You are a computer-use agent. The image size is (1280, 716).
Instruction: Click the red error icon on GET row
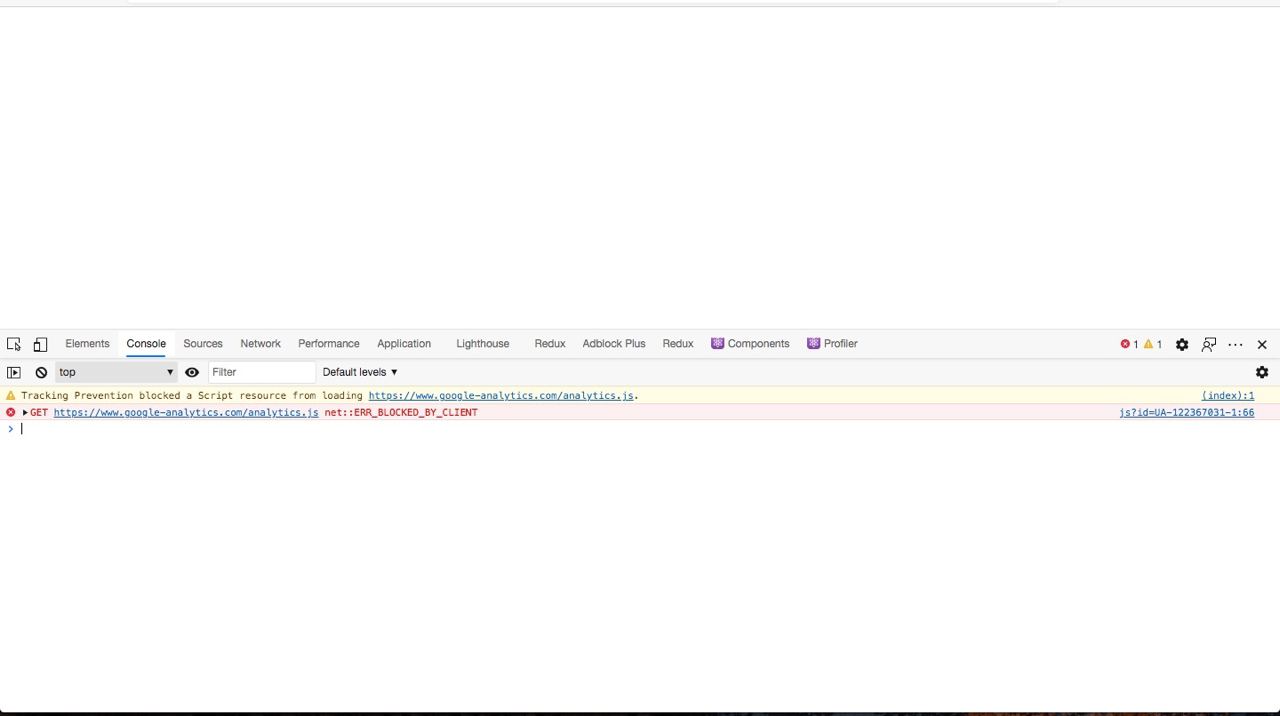click(x=10, y=412)
